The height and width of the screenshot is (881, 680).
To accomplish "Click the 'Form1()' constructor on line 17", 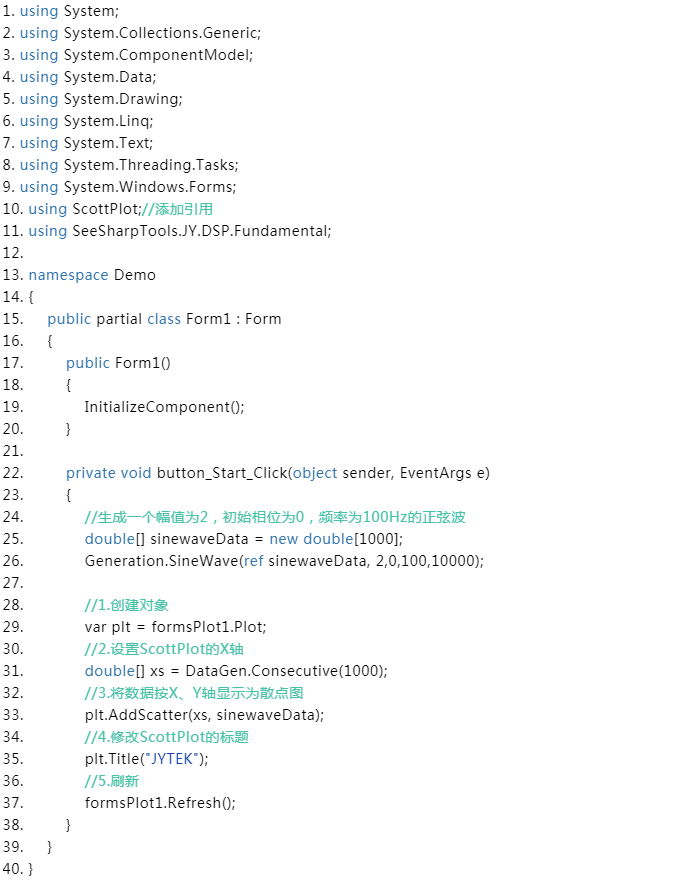I will pos(143,363).
